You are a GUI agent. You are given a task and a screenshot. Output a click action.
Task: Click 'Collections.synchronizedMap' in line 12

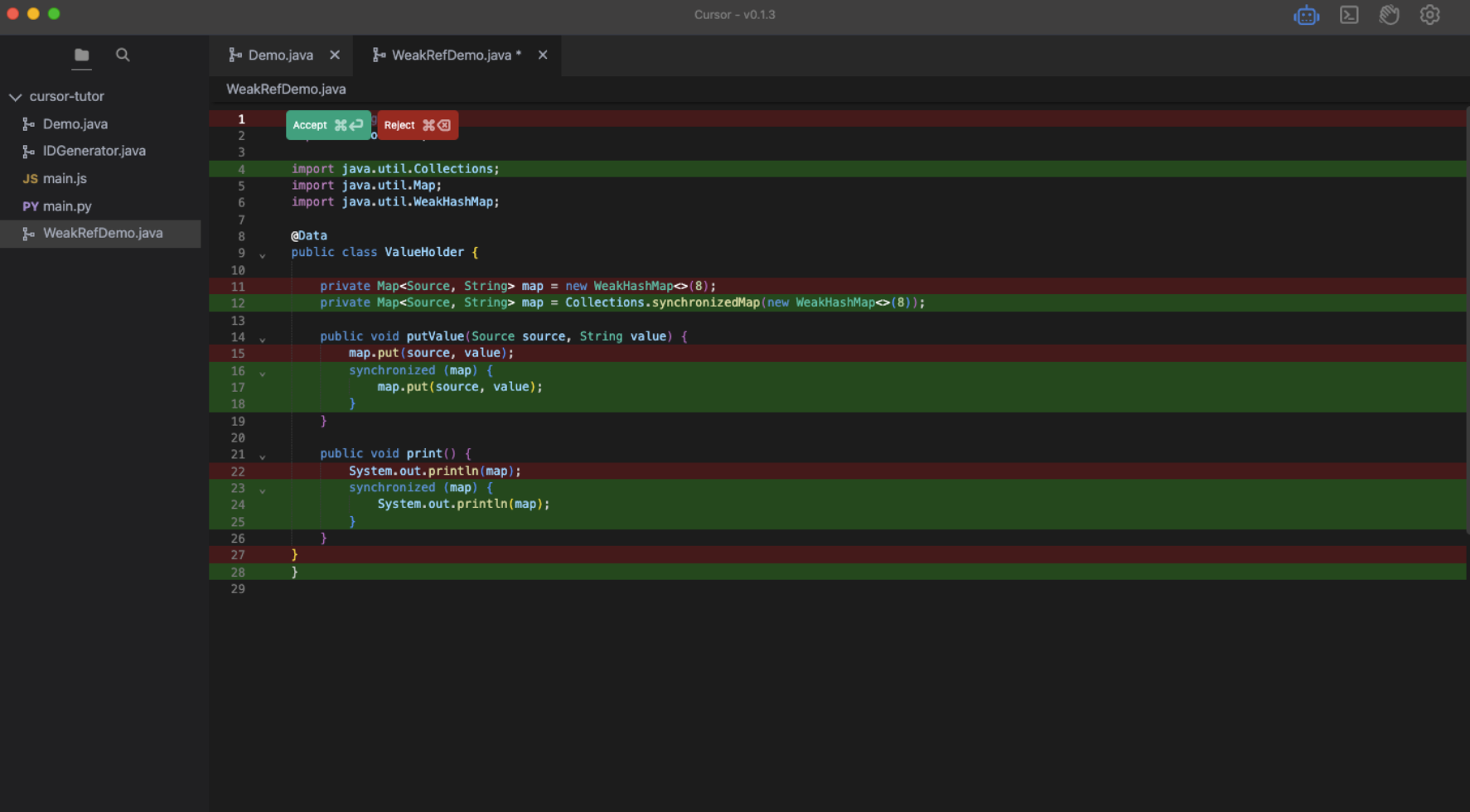(662, 302)
